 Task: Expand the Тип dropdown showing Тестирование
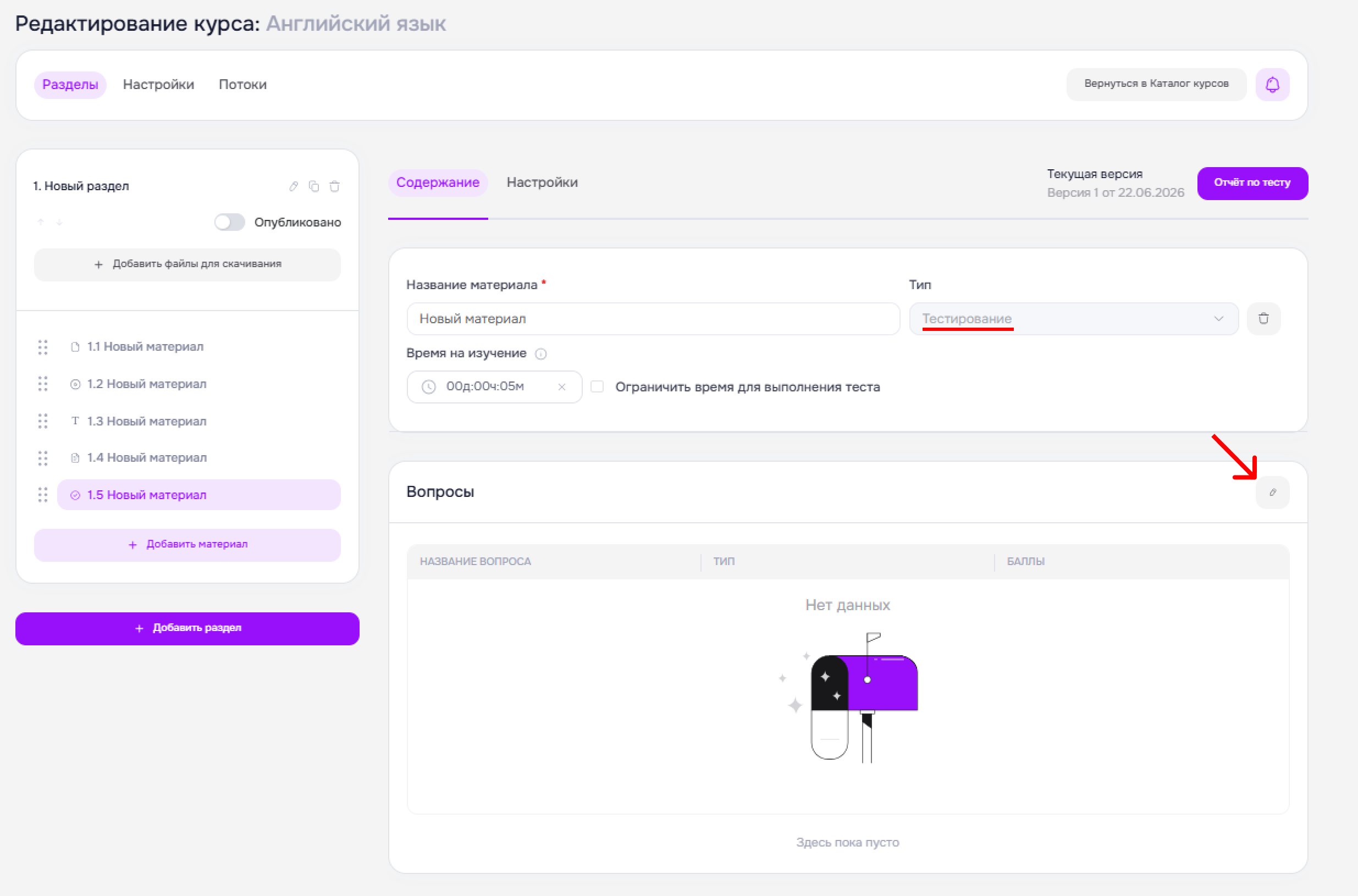pyautogui.click(x=1073, y=318)
